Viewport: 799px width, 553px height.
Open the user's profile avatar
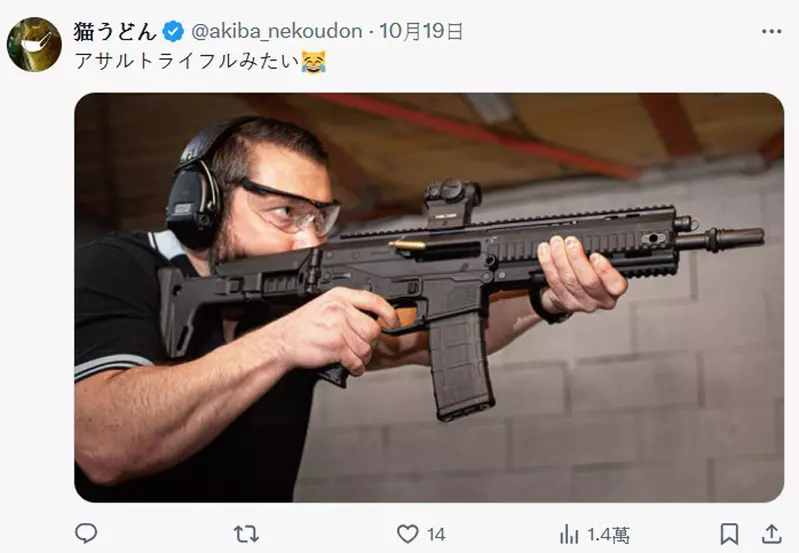(x=34, y=44)
